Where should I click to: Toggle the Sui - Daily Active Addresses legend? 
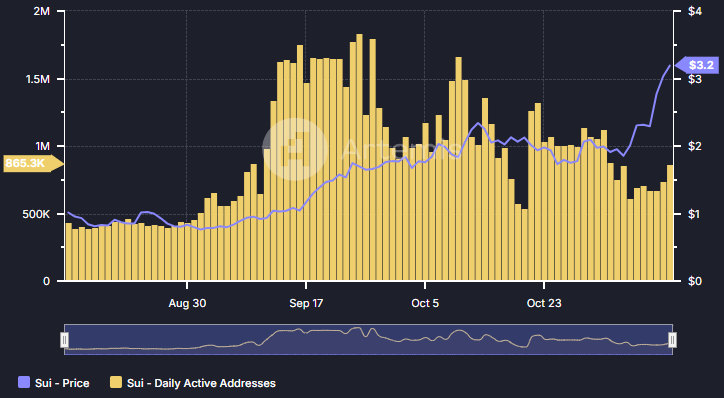(x=193, y=383)
